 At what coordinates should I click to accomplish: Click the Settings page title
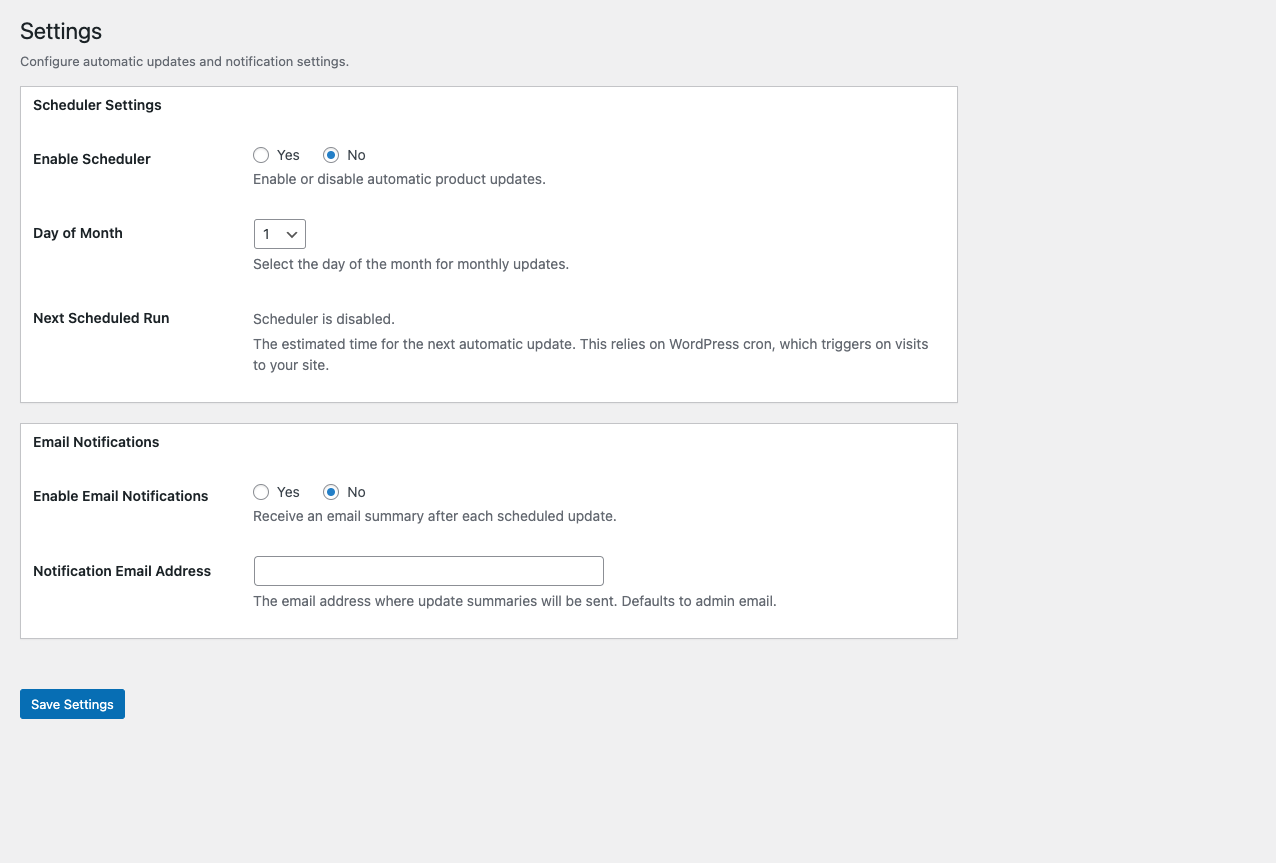click(61, 31)
